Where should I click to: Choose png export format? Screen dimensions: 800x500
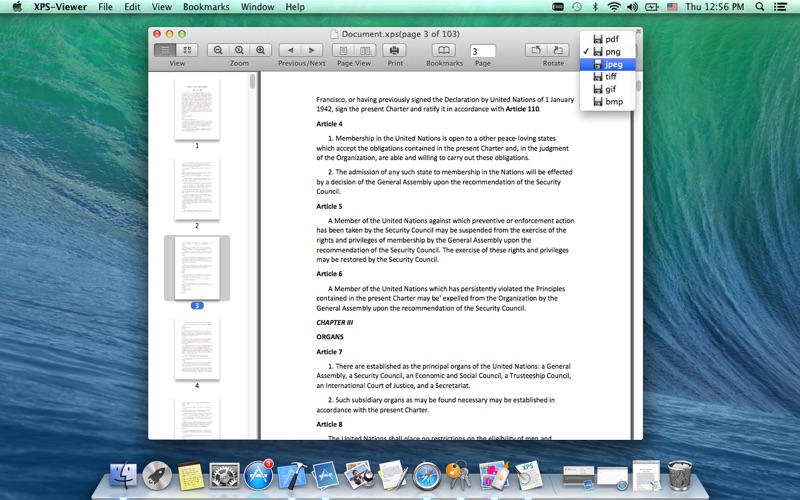pyautogui.click(x=608, y=52)
